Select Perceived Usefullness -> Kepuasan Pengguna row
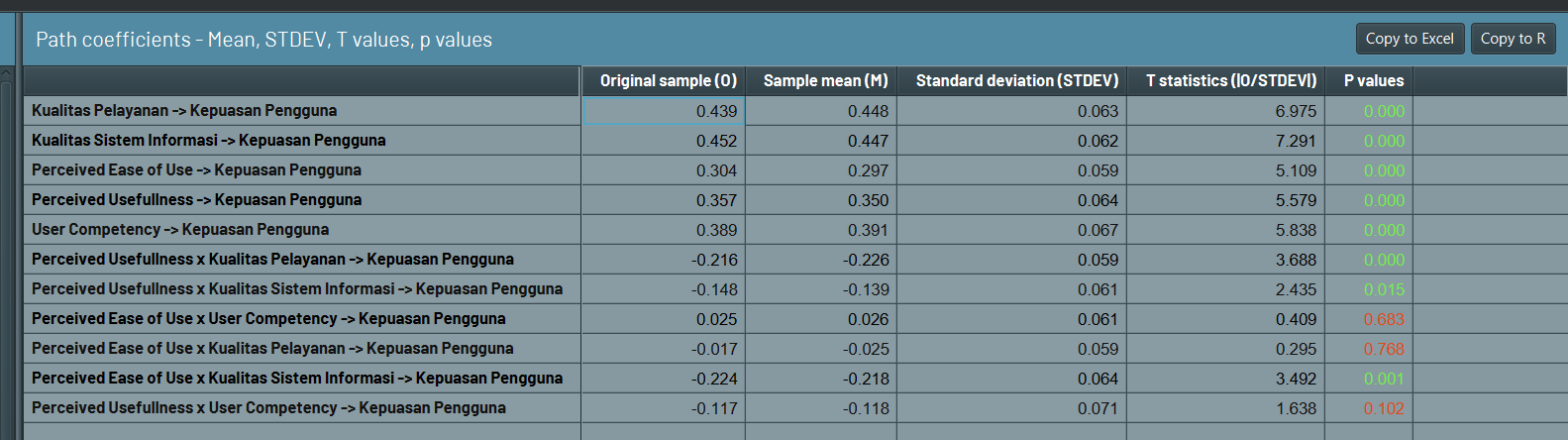This screenshot has height=440, width=1568. 196,200
